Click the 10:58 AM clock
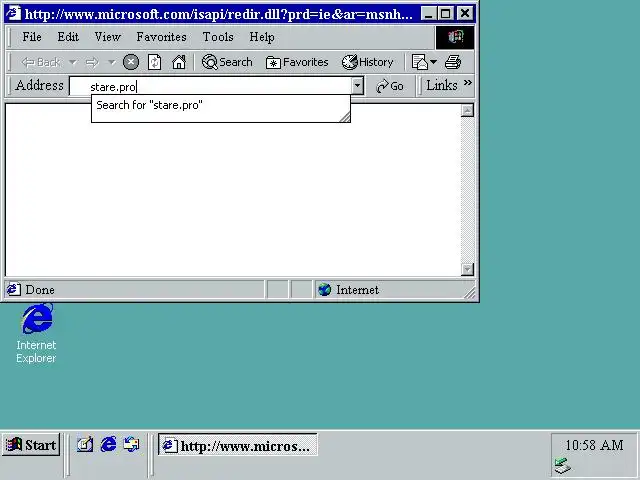640x480 pixels. point(594,444)
